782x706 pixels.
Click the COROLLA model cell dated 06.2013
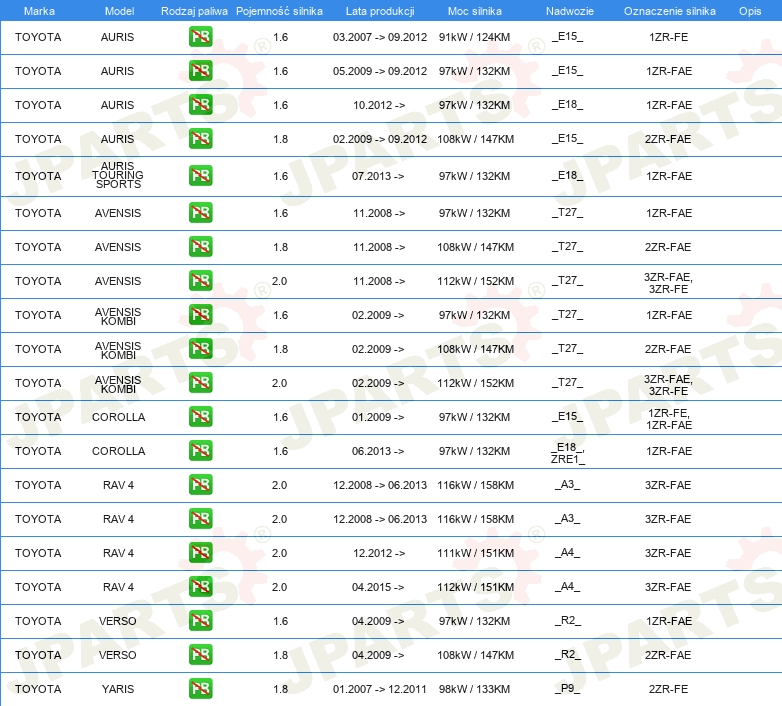click(x=118, y=451)
